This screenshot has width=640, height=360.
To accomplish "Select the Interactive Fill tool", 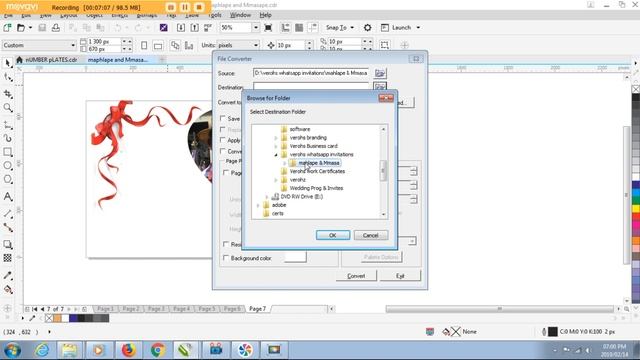I will (x=8, y=289).
